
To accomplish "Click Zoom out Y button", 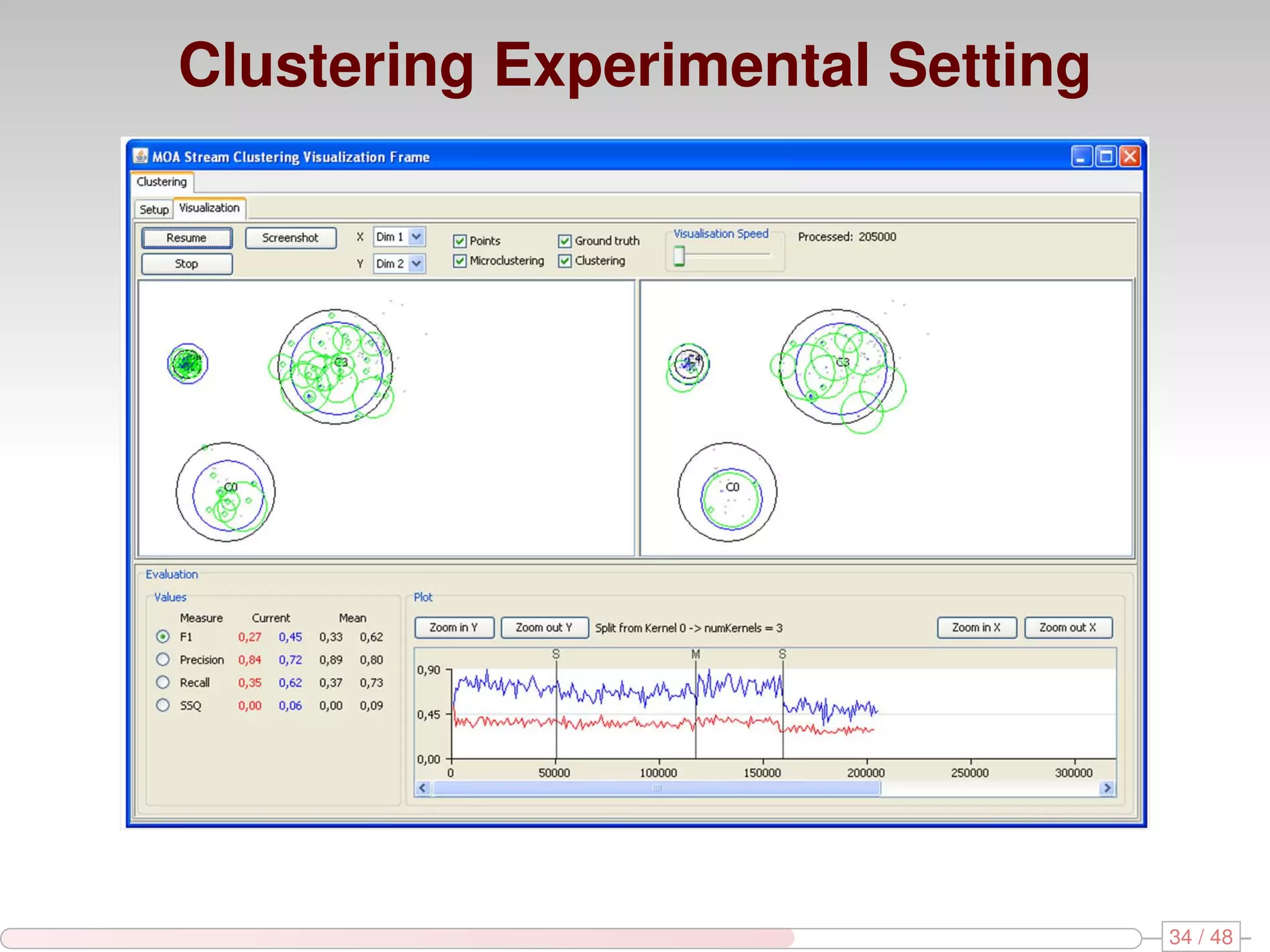I will pos(544,628).
